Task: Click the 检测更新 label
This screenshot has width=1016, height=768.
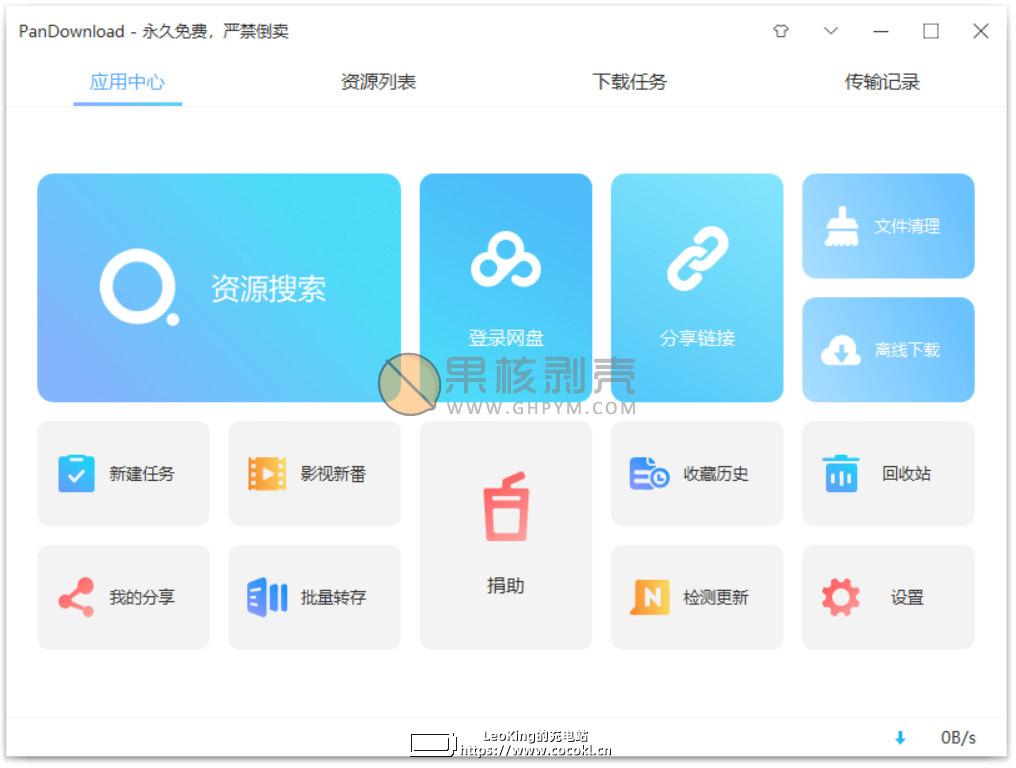Action: pos(716,597)
